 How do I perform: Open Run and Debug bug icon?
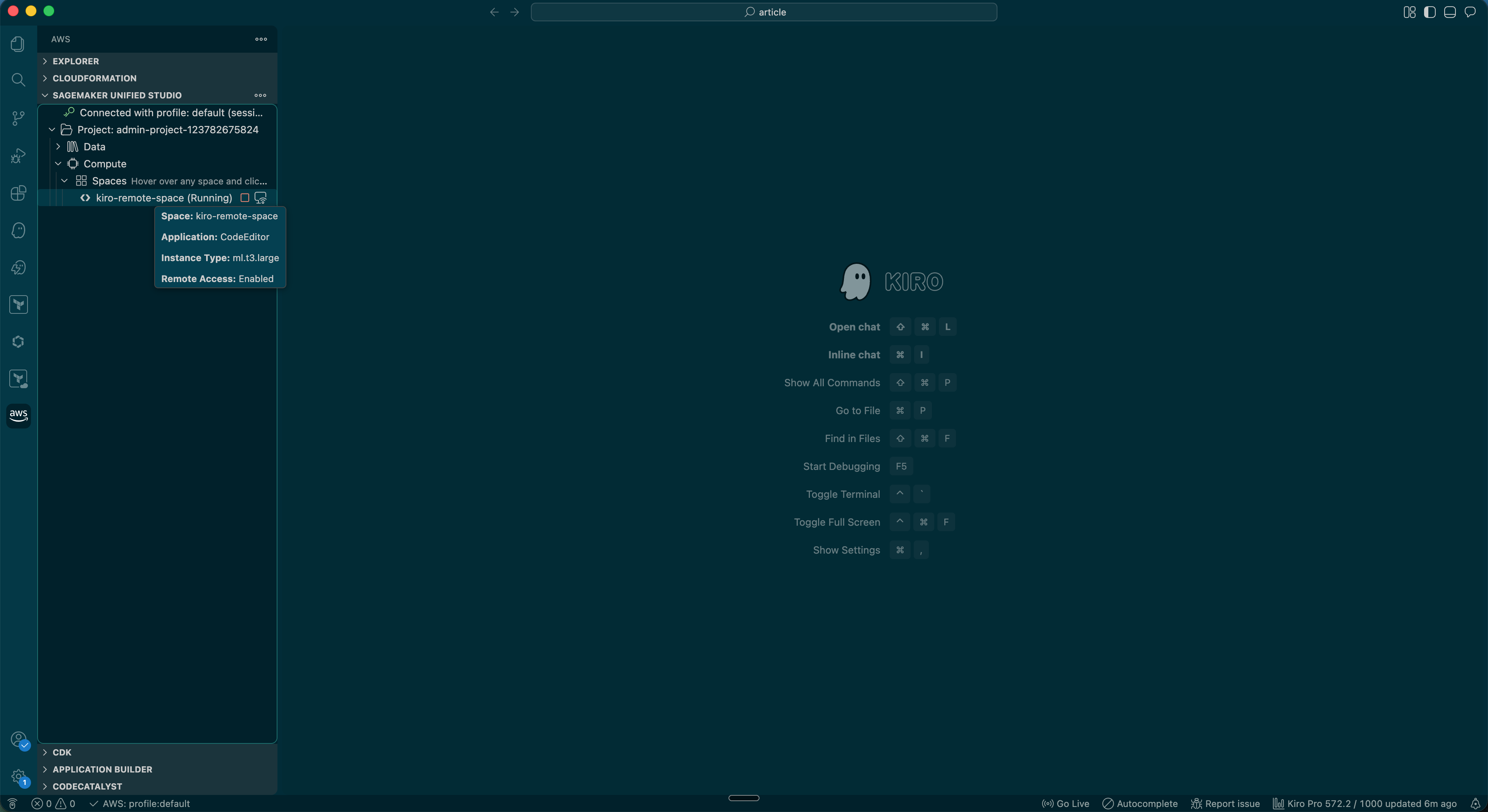[x=18, y=155]
